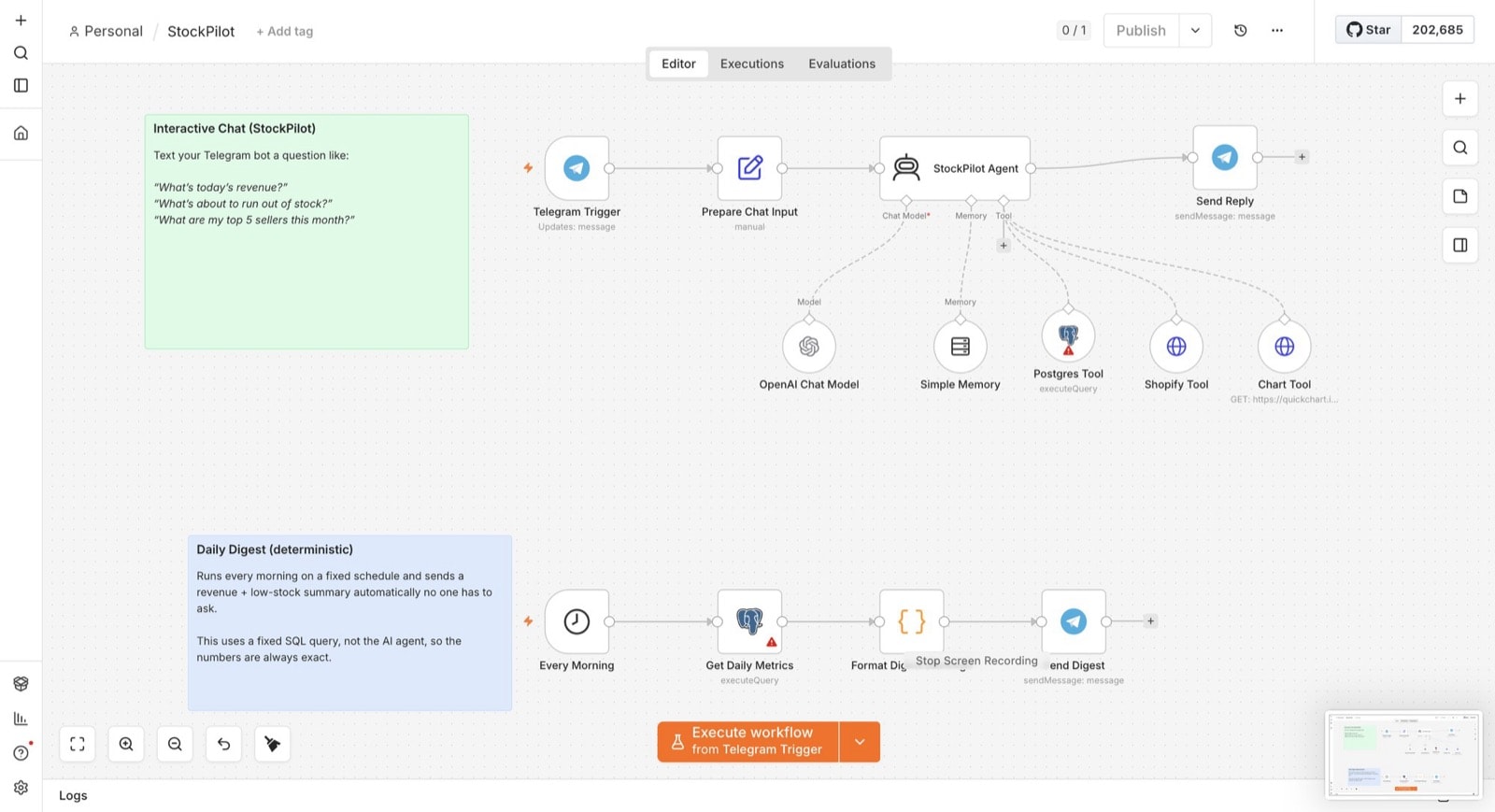1495x812 pixels.
Task: Switch to the Editor tab
Action: [x=678, y=64]
